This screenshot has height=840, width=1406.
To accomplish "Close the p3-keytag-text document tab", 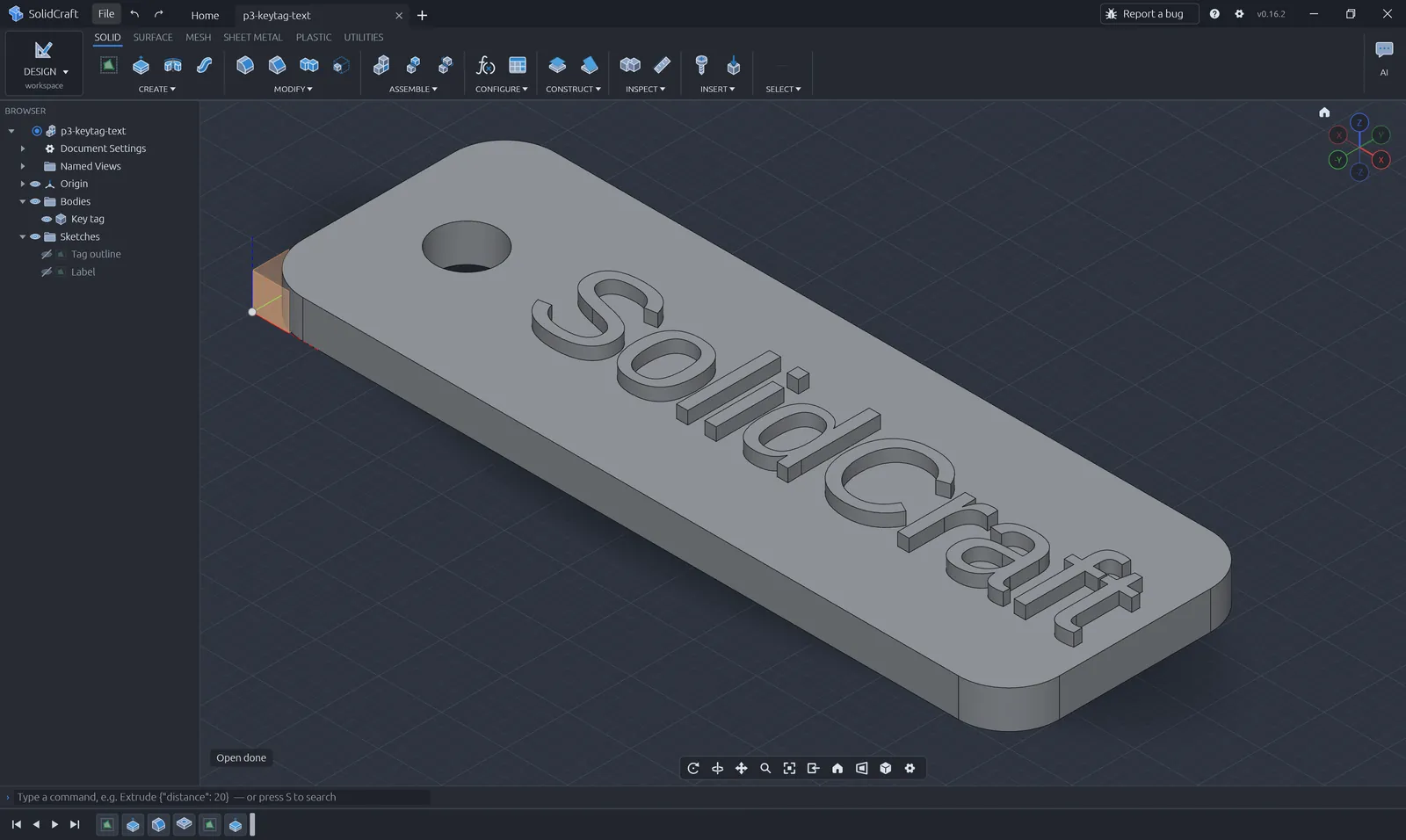I will click(399, 15).
